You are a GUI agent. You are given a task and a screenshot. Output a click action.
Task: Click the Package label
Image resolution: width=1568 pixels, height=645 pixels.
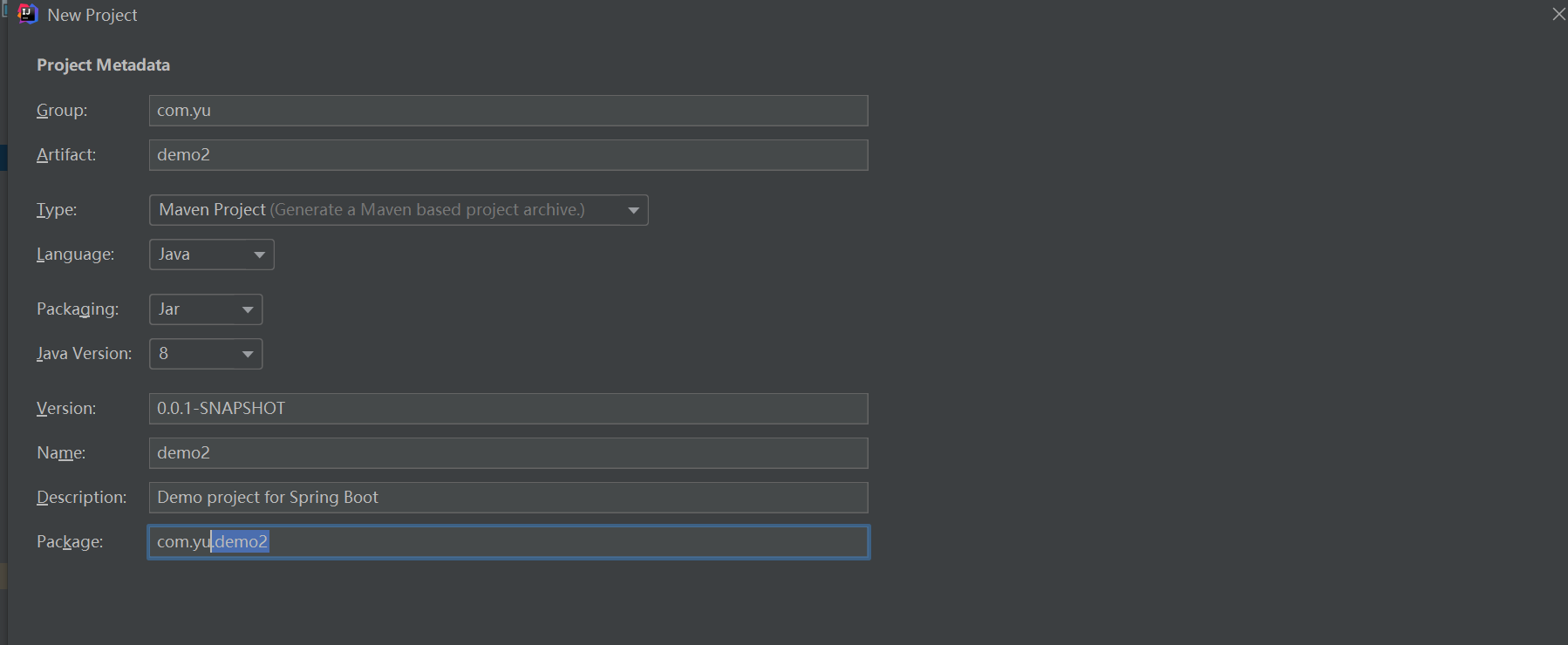tap(70, 542)
